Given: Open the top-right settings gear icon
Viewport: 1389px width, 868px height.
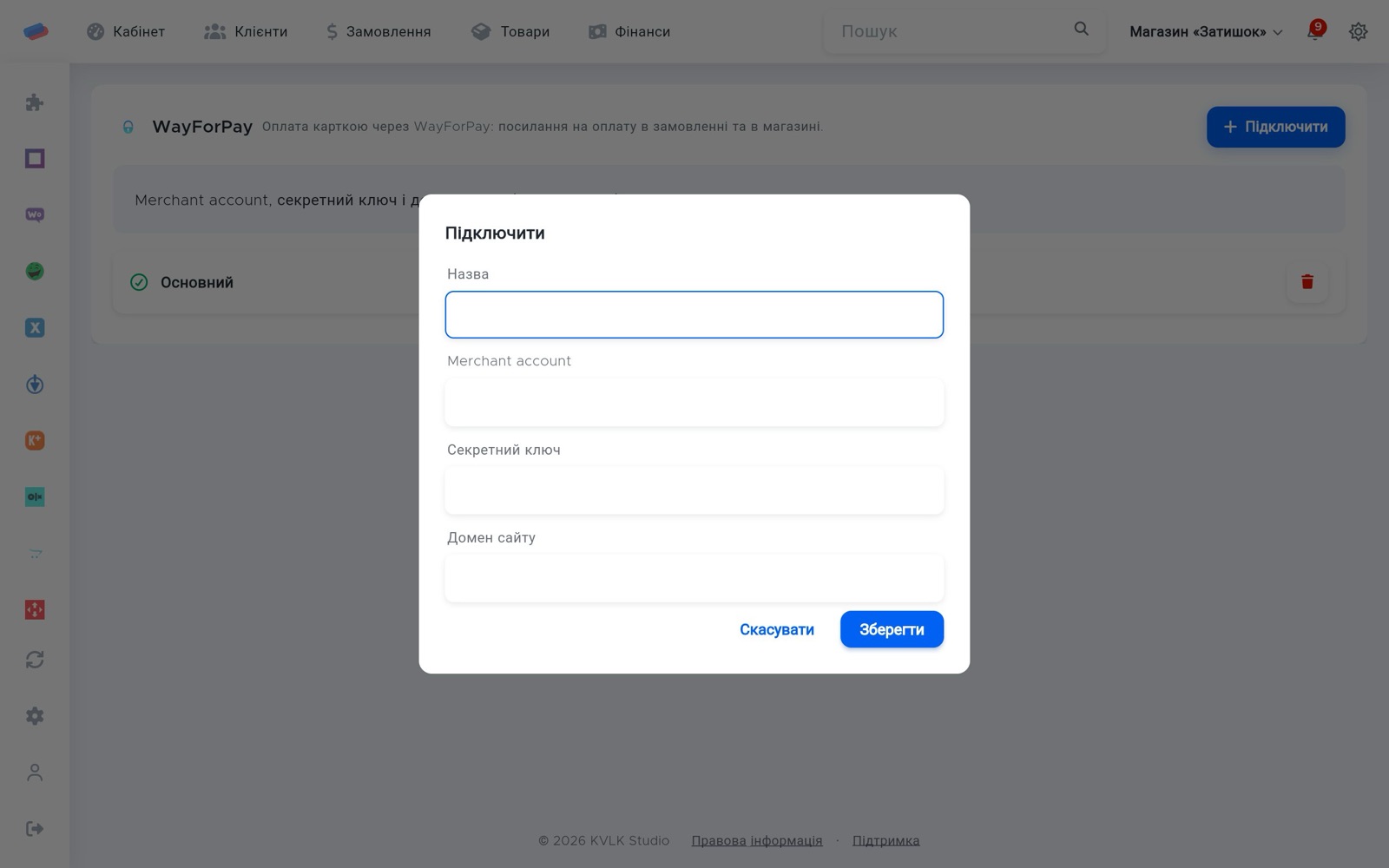Looking at the screenshot, I should (1359, 32).
